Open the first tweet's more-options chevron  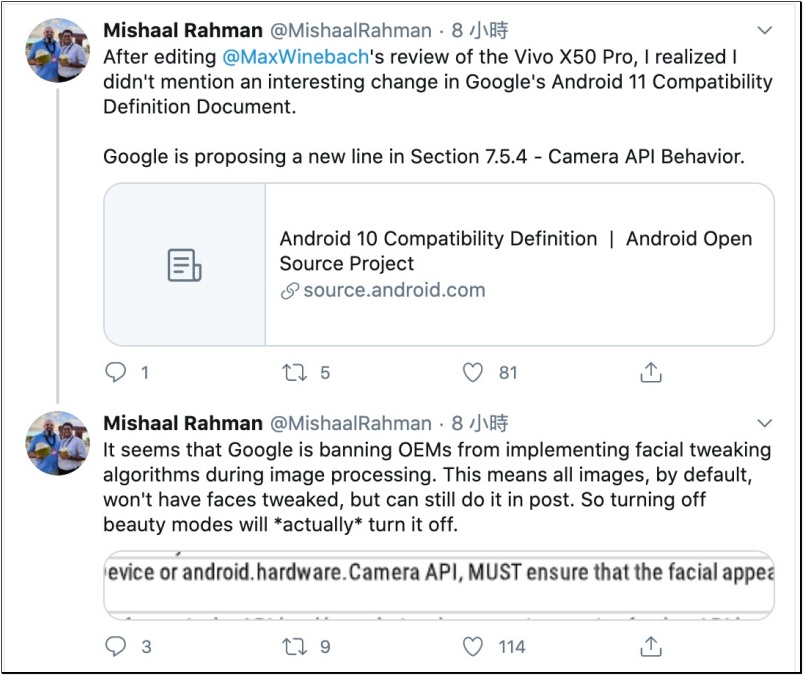765,30
